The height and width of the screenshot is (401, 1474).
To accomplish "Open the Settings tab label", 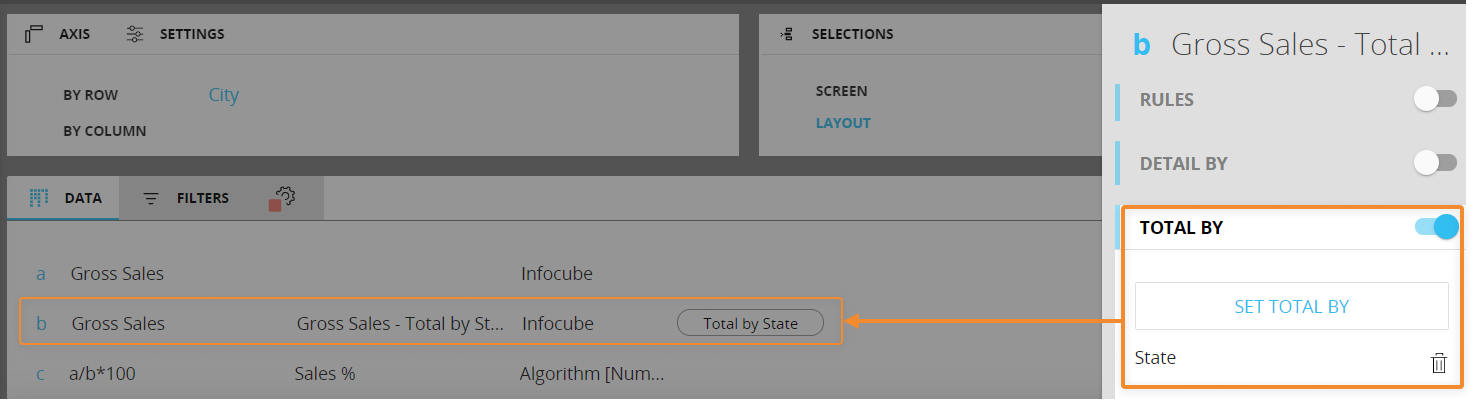I will point(192,34).
